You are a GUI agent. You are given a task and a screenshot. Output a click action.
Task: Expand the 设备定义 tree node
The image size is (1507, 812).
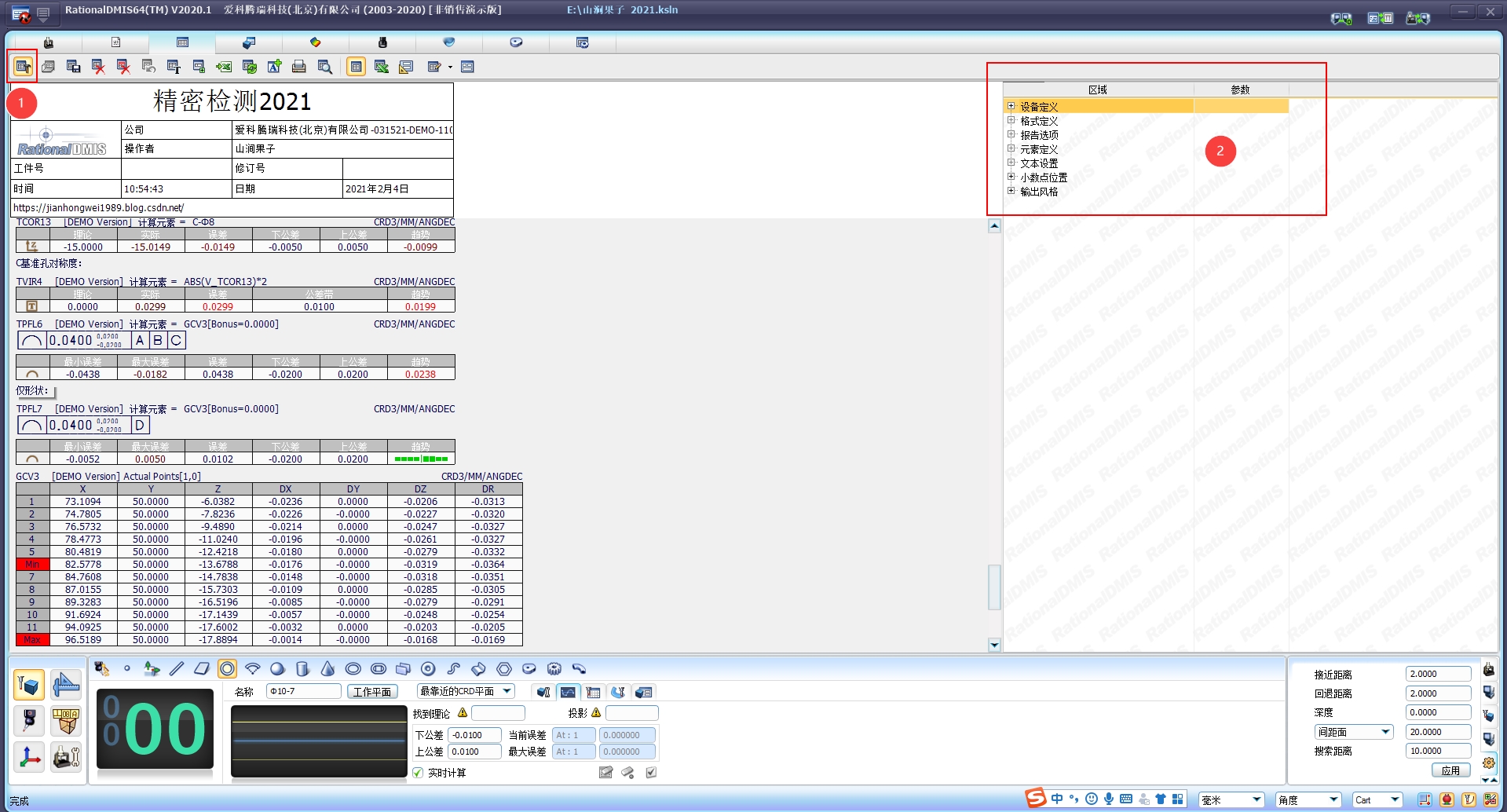point(1011,106)
